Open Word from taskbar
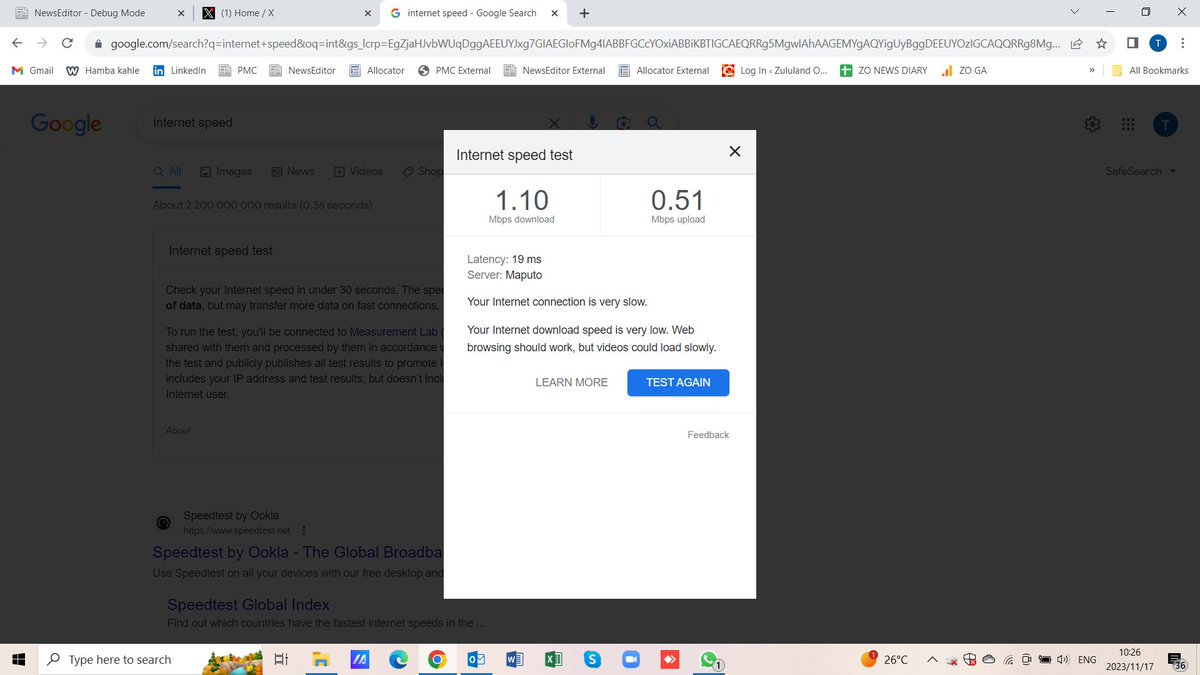 click(515, 659)
